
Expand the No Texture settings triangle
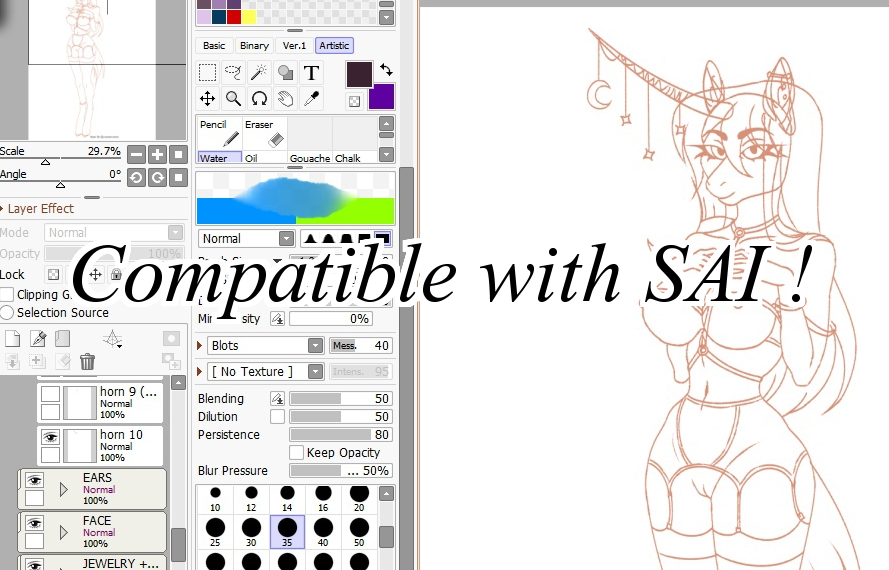click(200, 371)
